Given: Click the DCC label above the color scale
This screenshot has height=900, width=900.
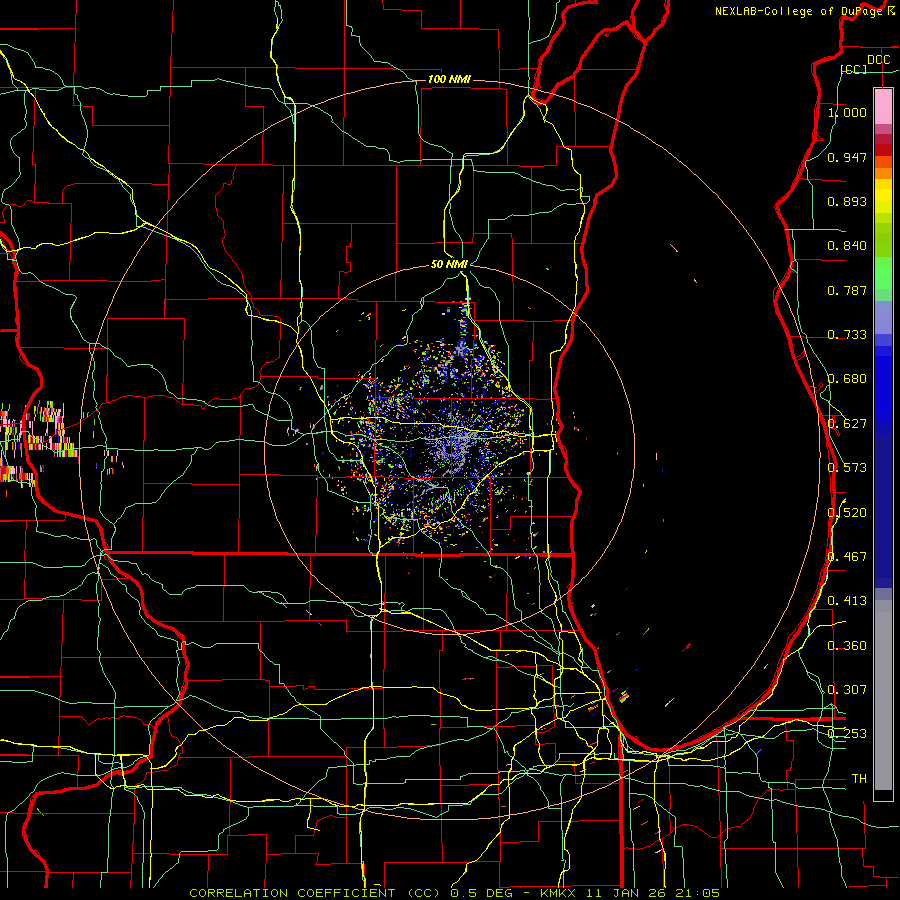Looking at the screenshot, I should tap(878, 60).
